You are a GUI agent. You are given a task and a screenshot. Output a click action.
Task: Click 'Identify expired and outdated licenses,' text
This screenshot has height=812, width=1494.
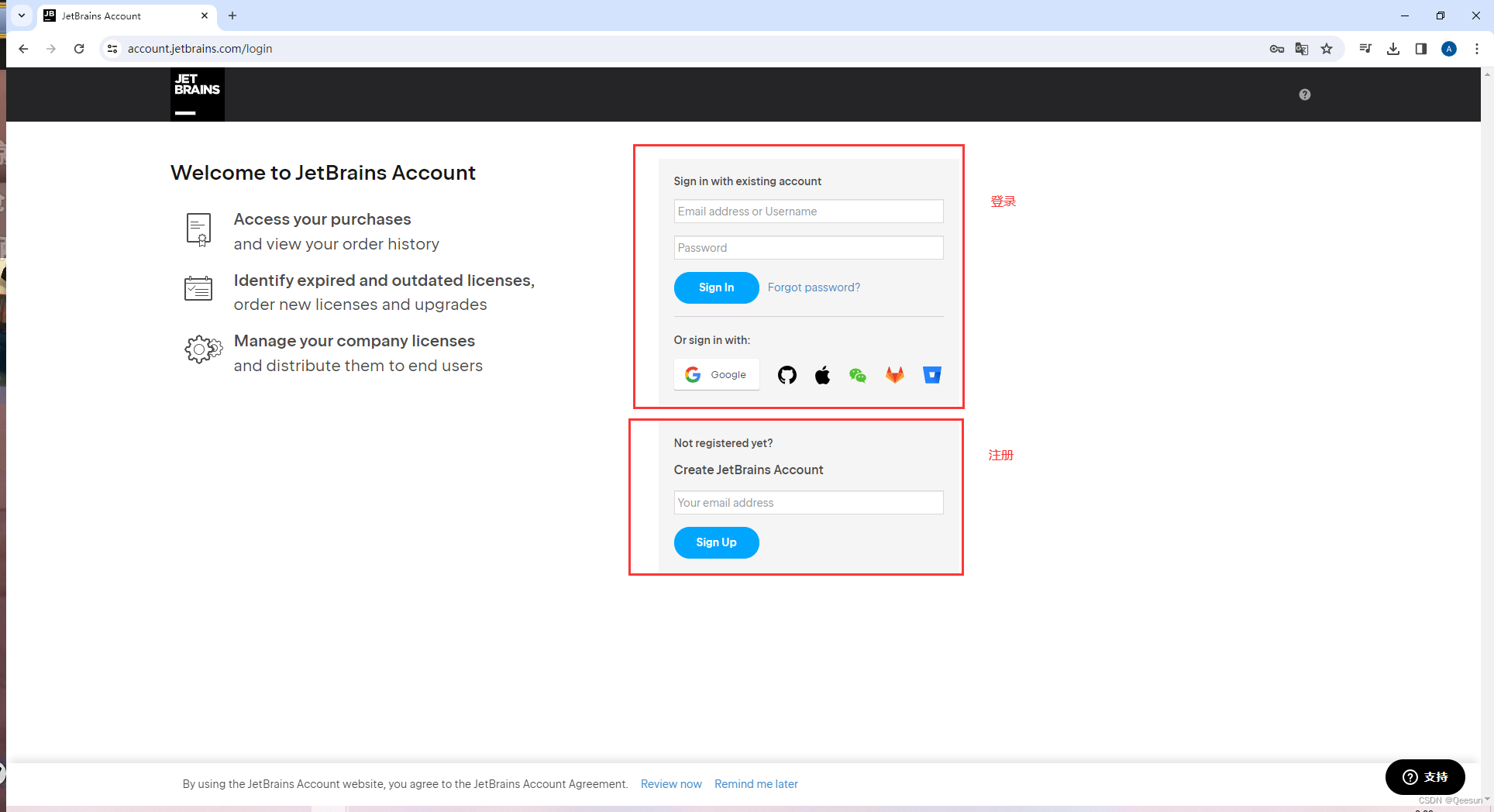(x=384, y=280)
